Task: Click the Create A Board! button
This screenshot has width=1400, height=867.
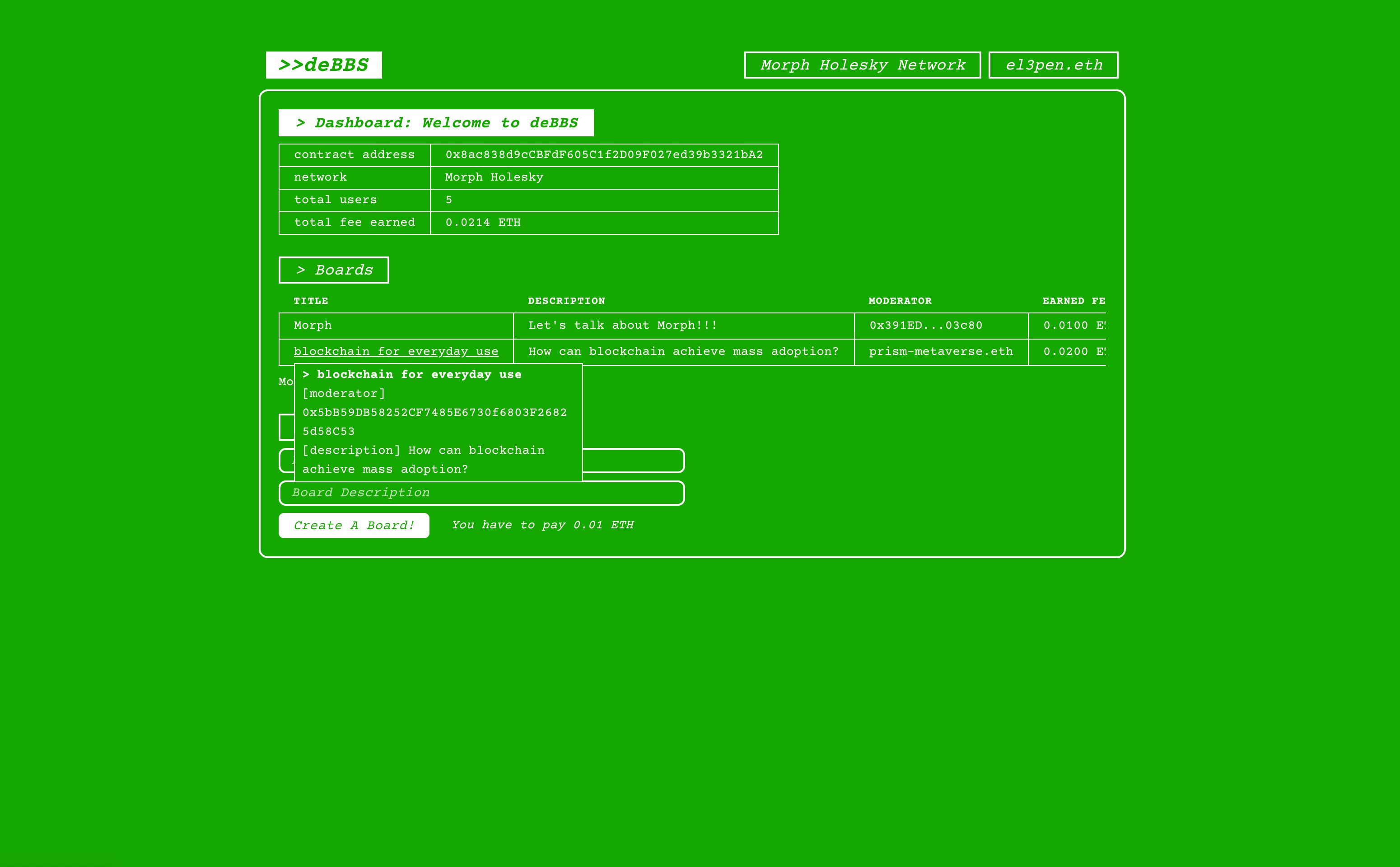Action: coord(354,526)
